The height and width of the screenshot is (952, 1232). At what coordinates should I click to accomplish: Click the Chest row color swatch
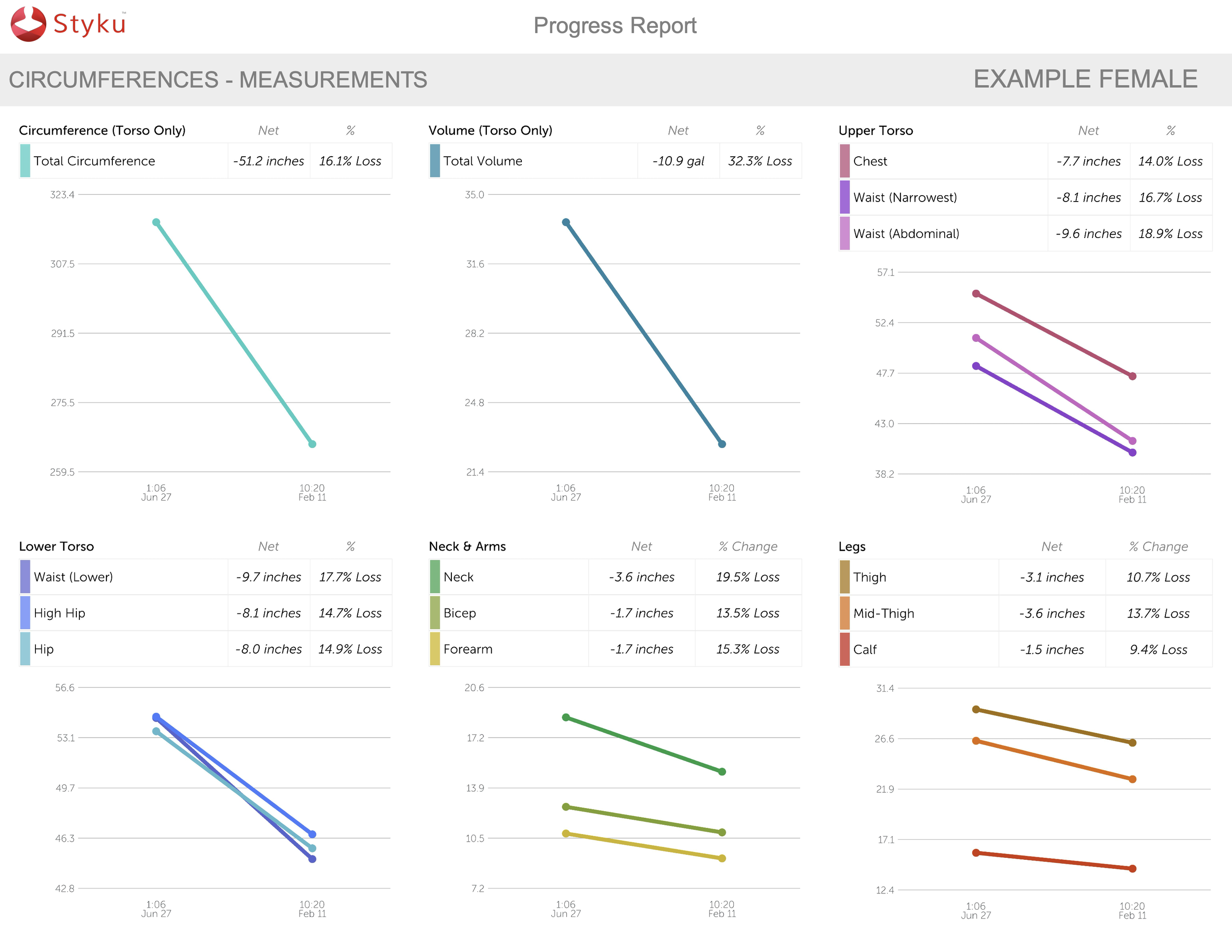point(845,161)
